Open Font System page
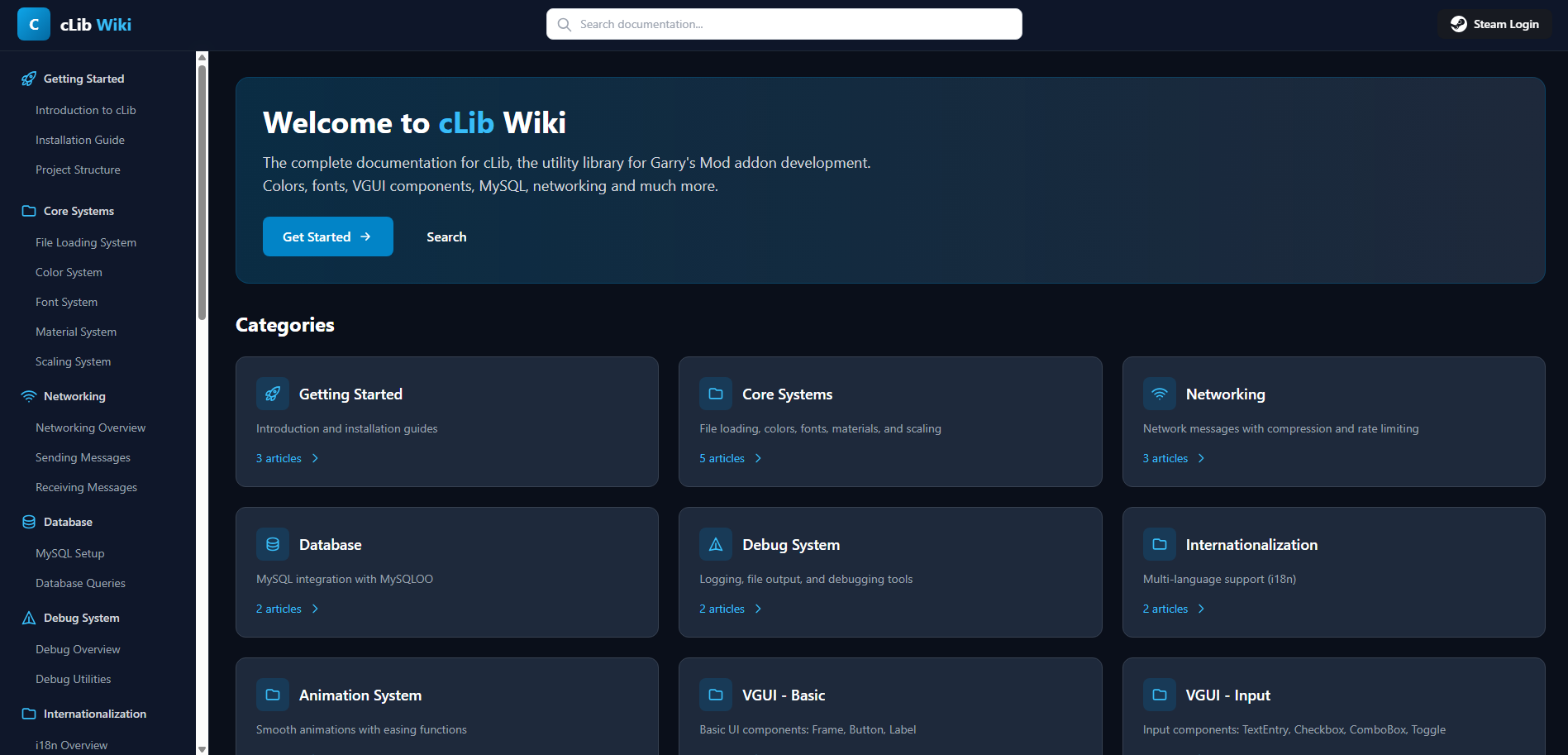Image resolution: width=1568 pixels, height=755 pixels. [x=66, y=302]
